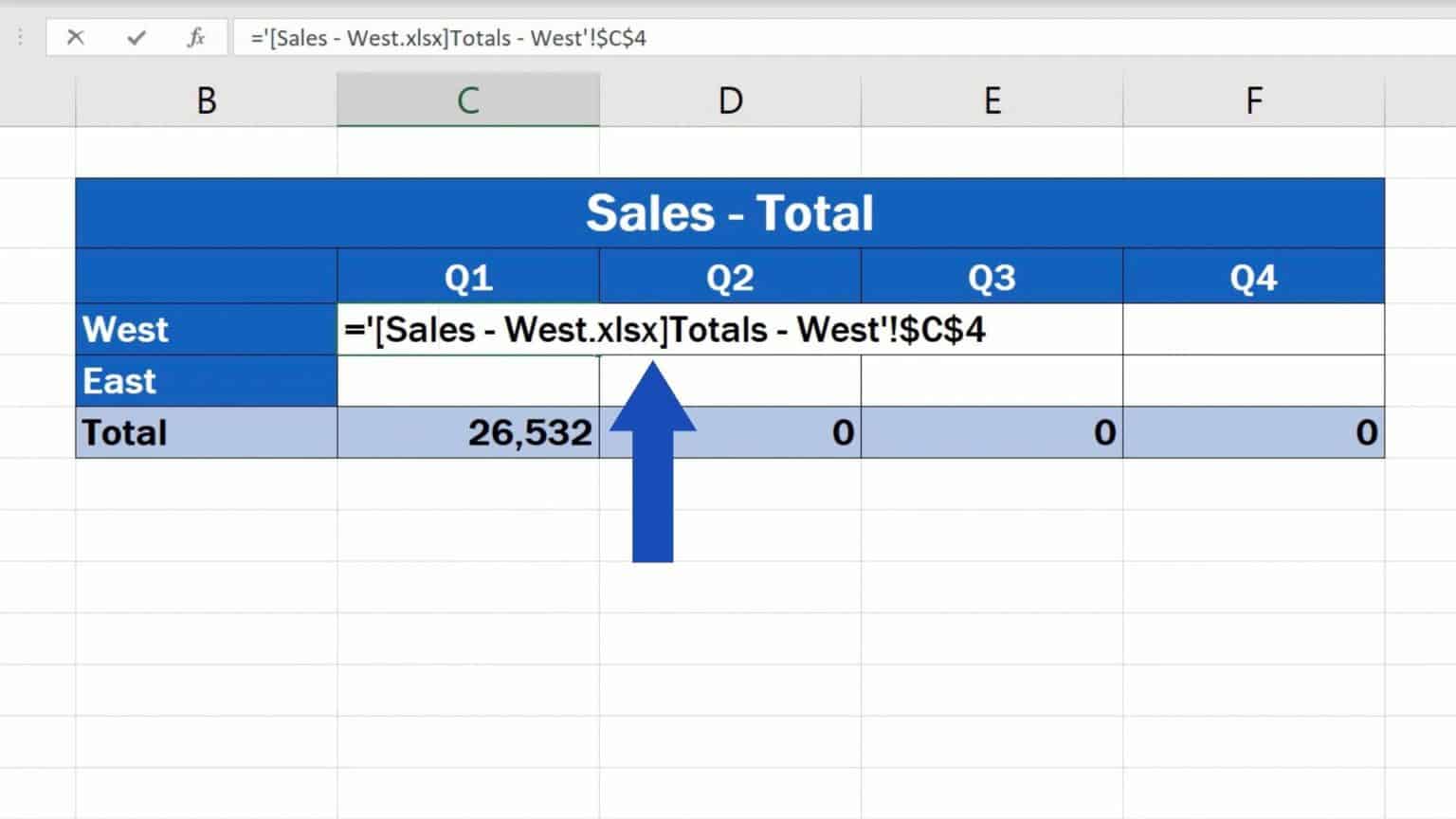The height and width of the screenshot is (819, 1456).
Task: Select column F header
Action: click(1253, 99)
